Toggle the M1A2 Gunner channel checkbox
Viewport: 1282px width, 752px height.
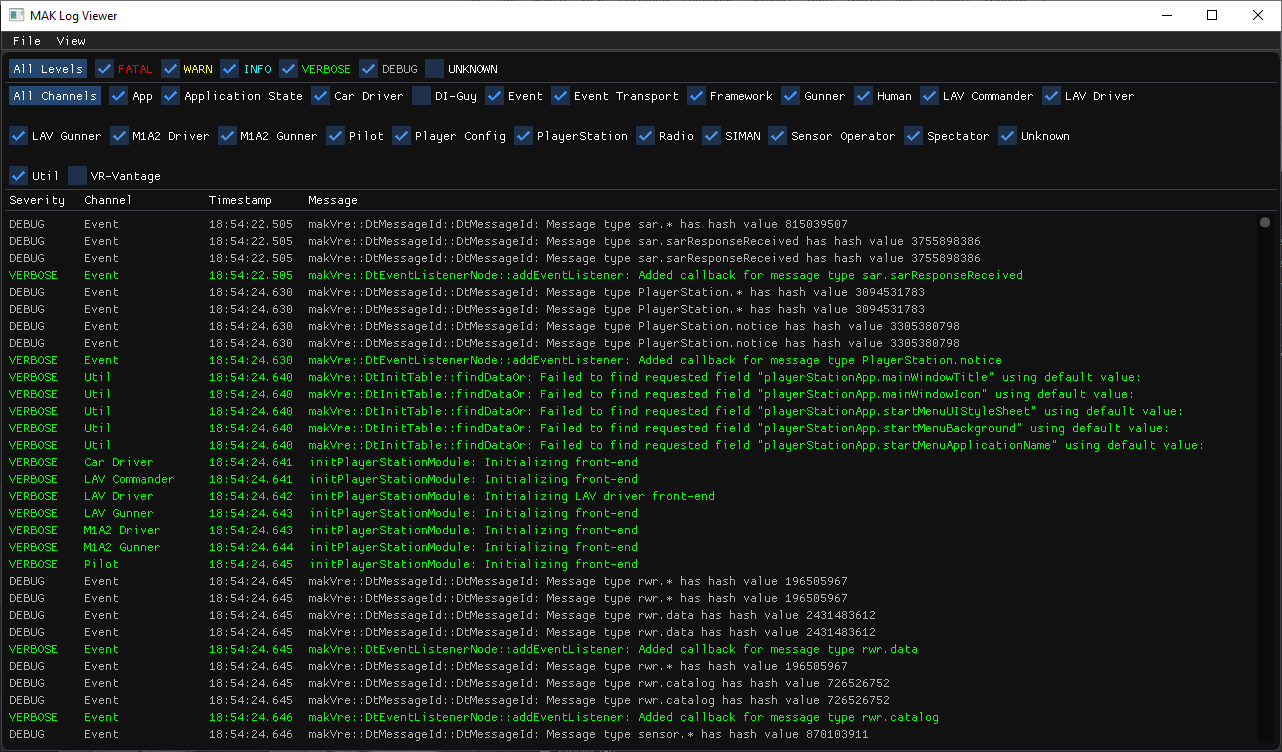point(226,136)
